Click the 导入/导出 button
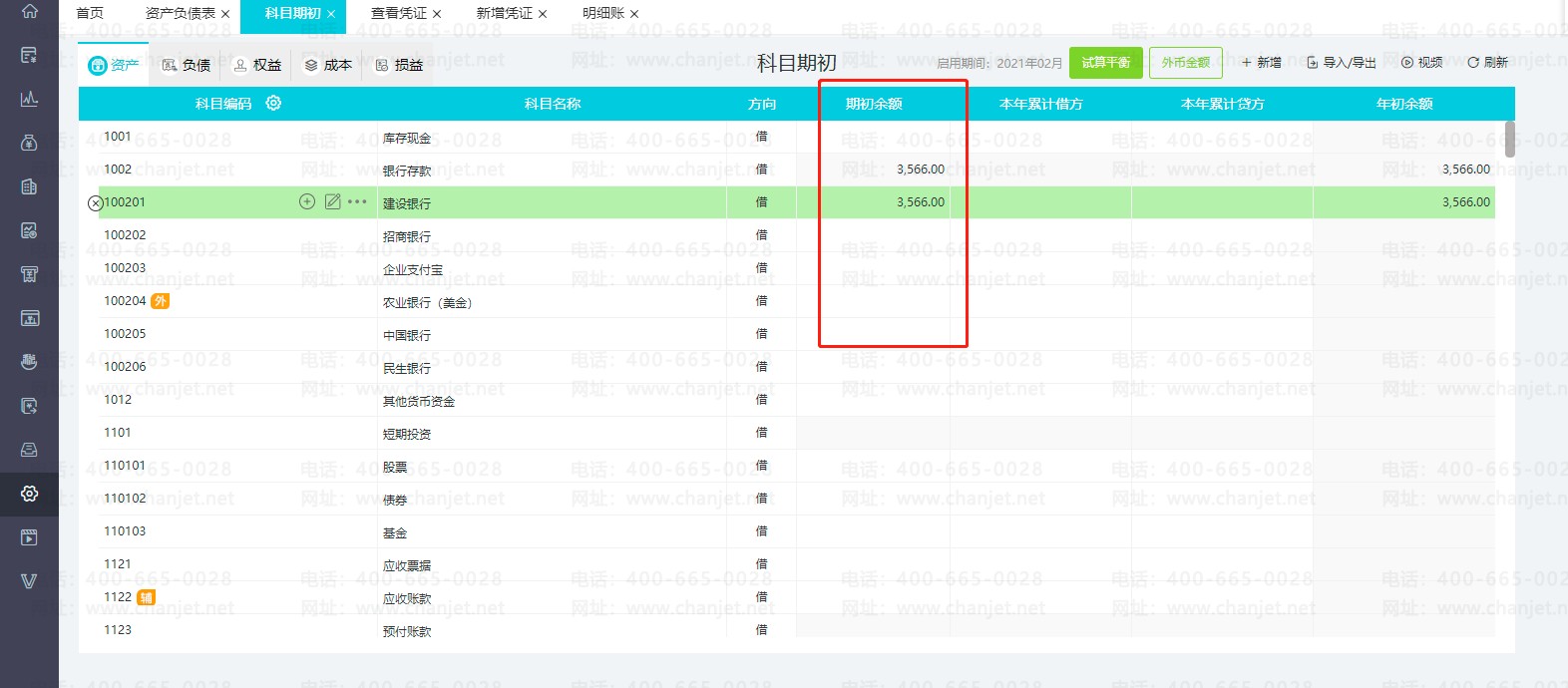The image size is (1568, 688). [1342, 63]
